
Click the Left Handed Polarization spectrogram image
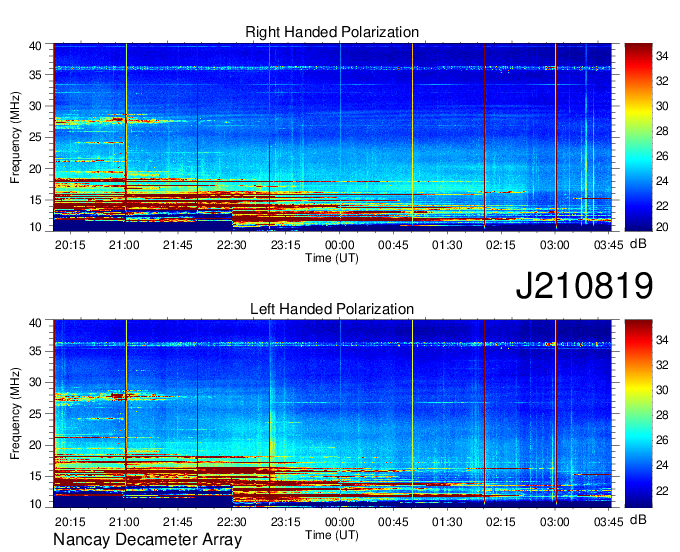coord(332,414)
